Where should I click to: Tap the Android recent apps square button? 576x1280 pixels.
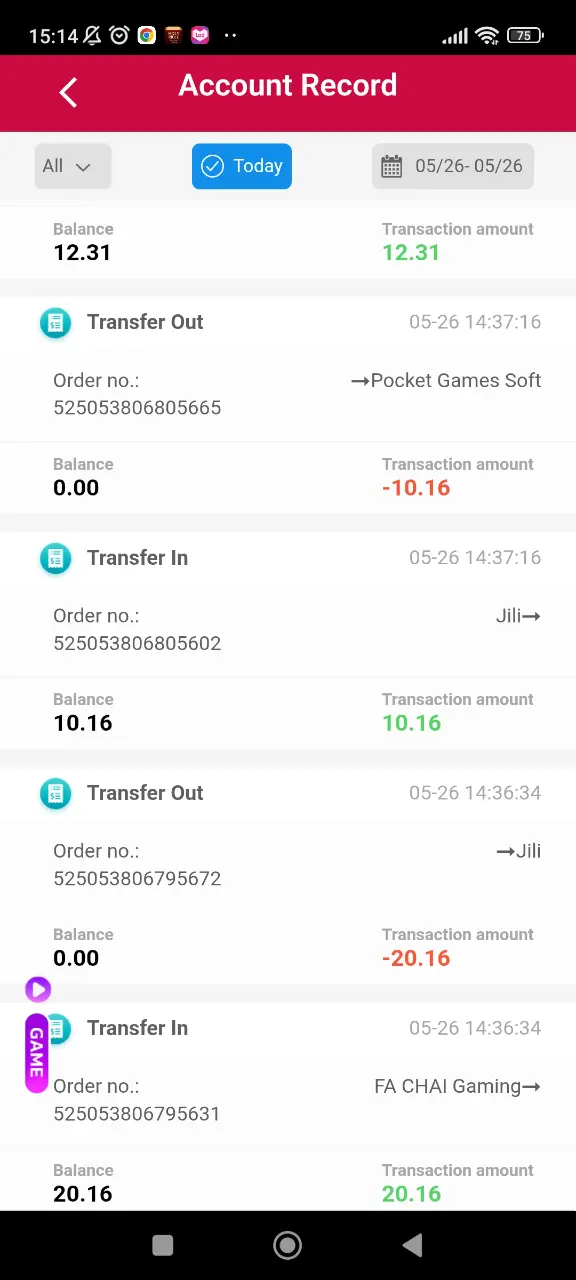coord(162,1245)
